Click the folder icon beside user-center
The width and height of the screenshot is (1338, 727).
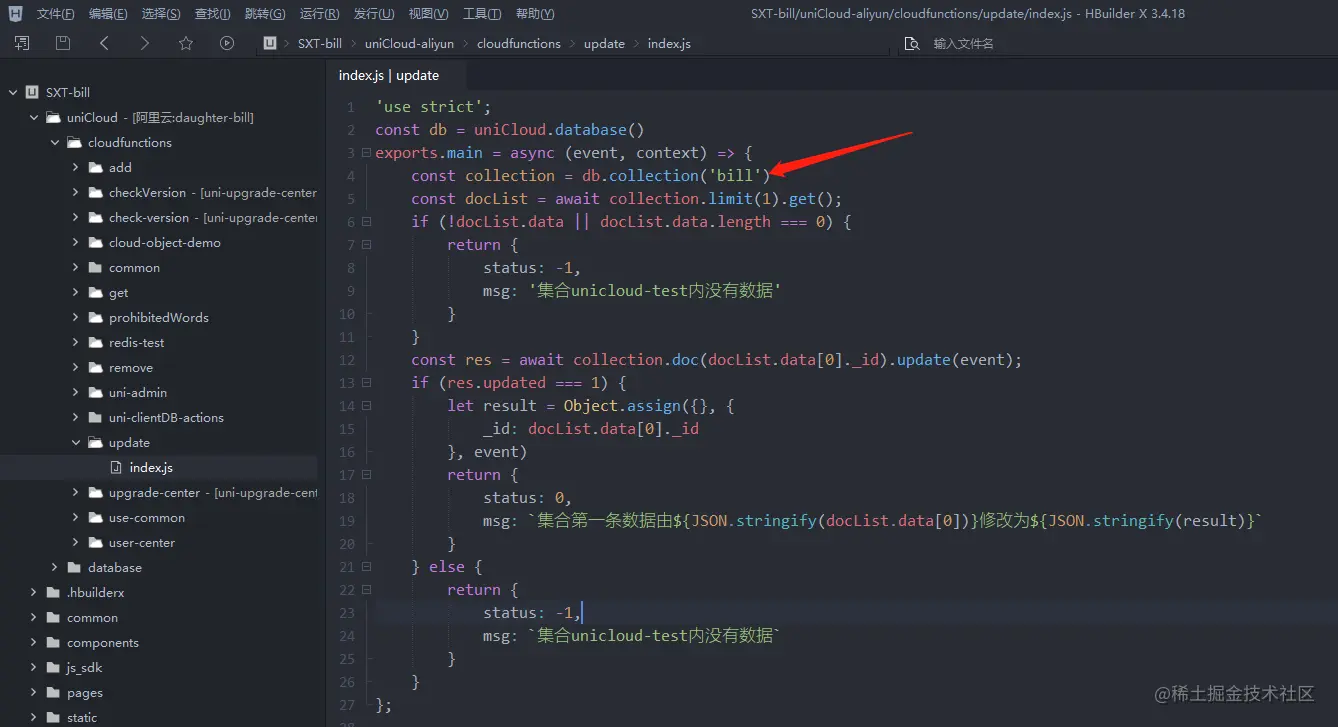click(96, 542)
